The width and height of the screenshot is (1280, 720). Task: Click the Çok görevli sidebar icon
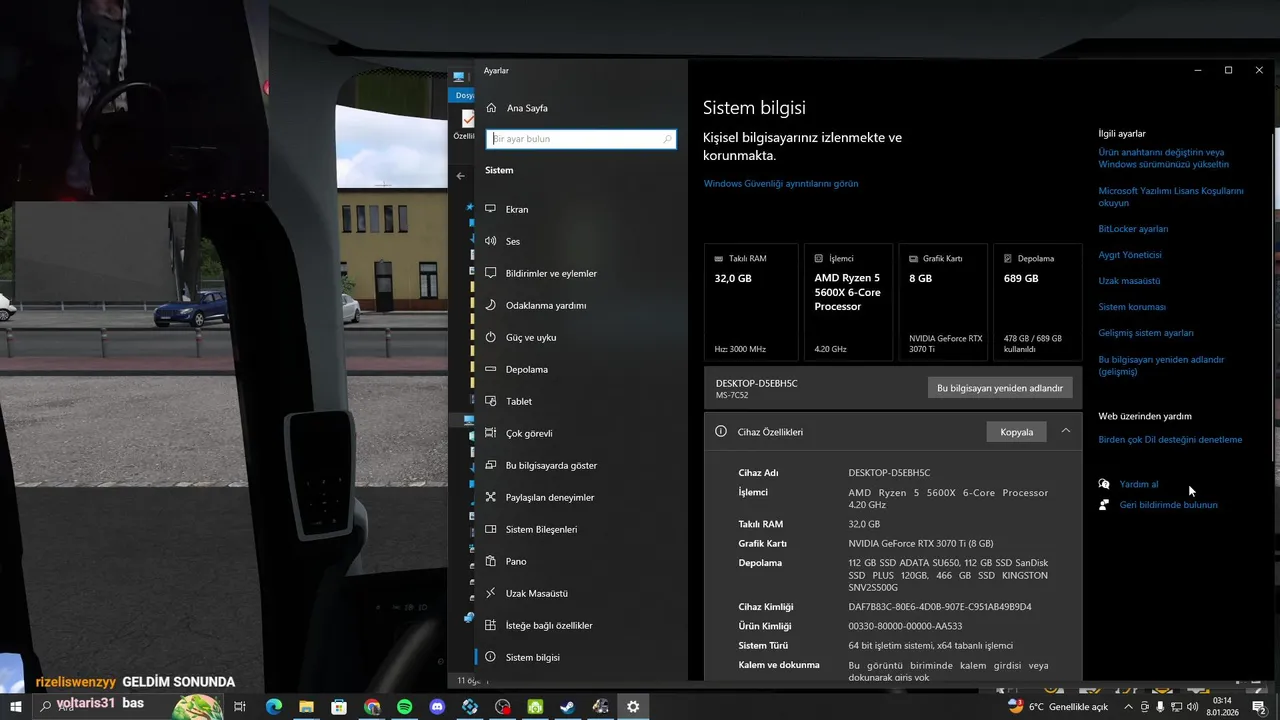pyautogui.click(x=490, y=433)
